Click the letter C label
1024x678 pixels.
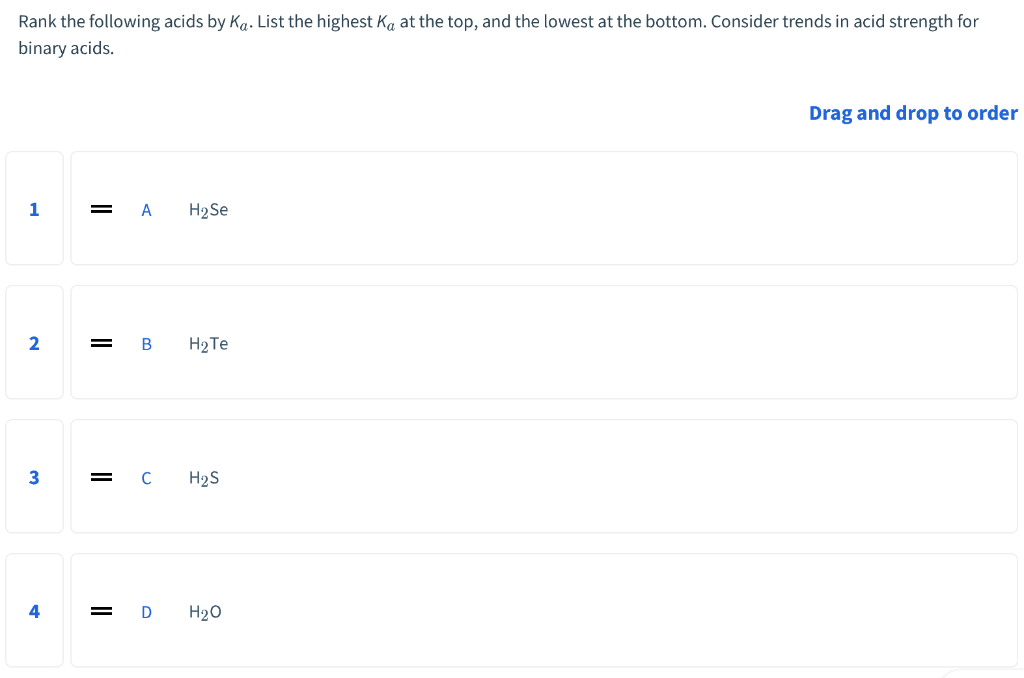145,477
